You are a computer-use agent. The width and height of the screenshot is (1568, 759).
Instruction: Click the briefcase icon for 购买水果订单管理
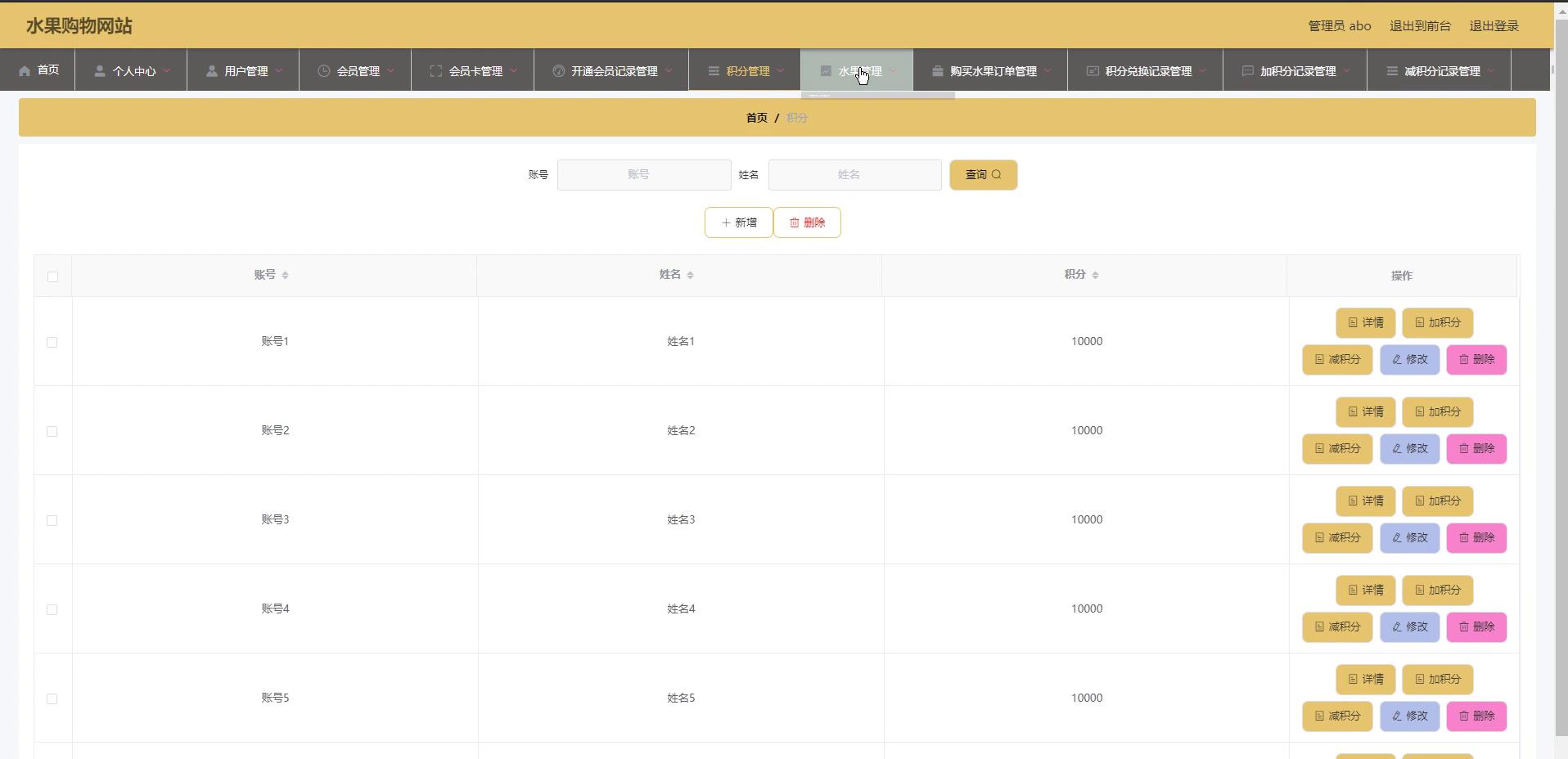pos(937,71)
